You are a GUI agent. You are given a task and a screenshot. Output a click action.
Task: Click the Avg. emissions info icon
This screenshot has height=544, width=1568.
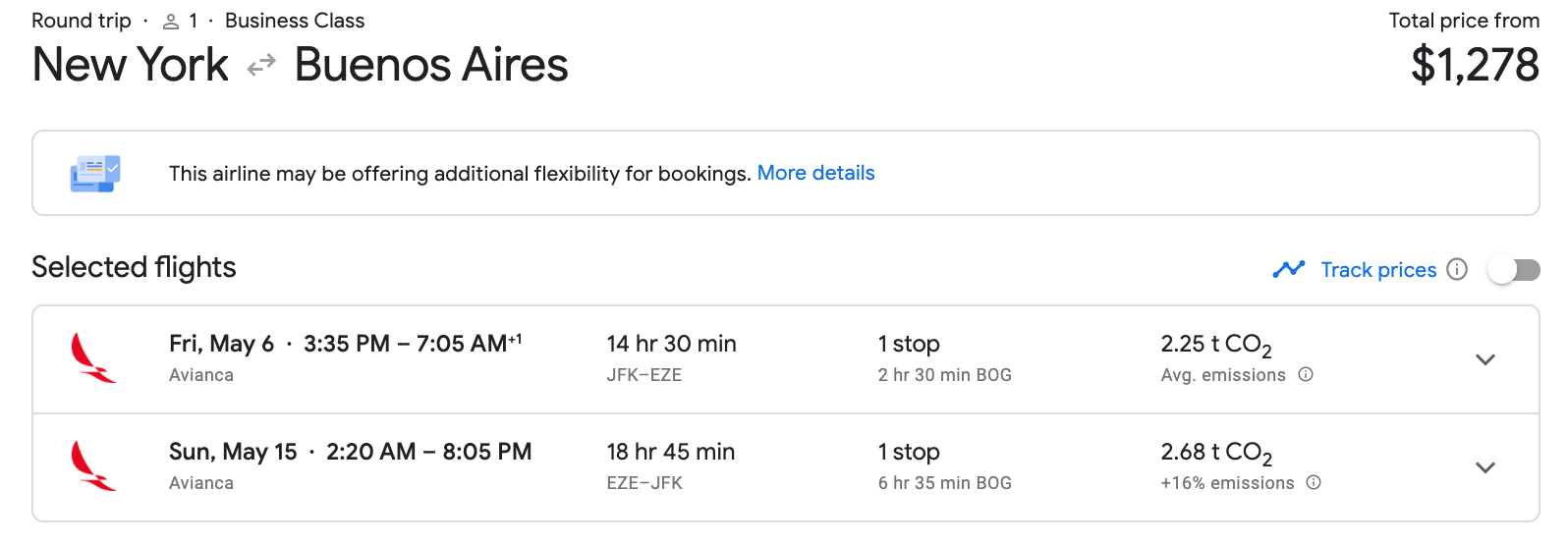[1306, 374]
